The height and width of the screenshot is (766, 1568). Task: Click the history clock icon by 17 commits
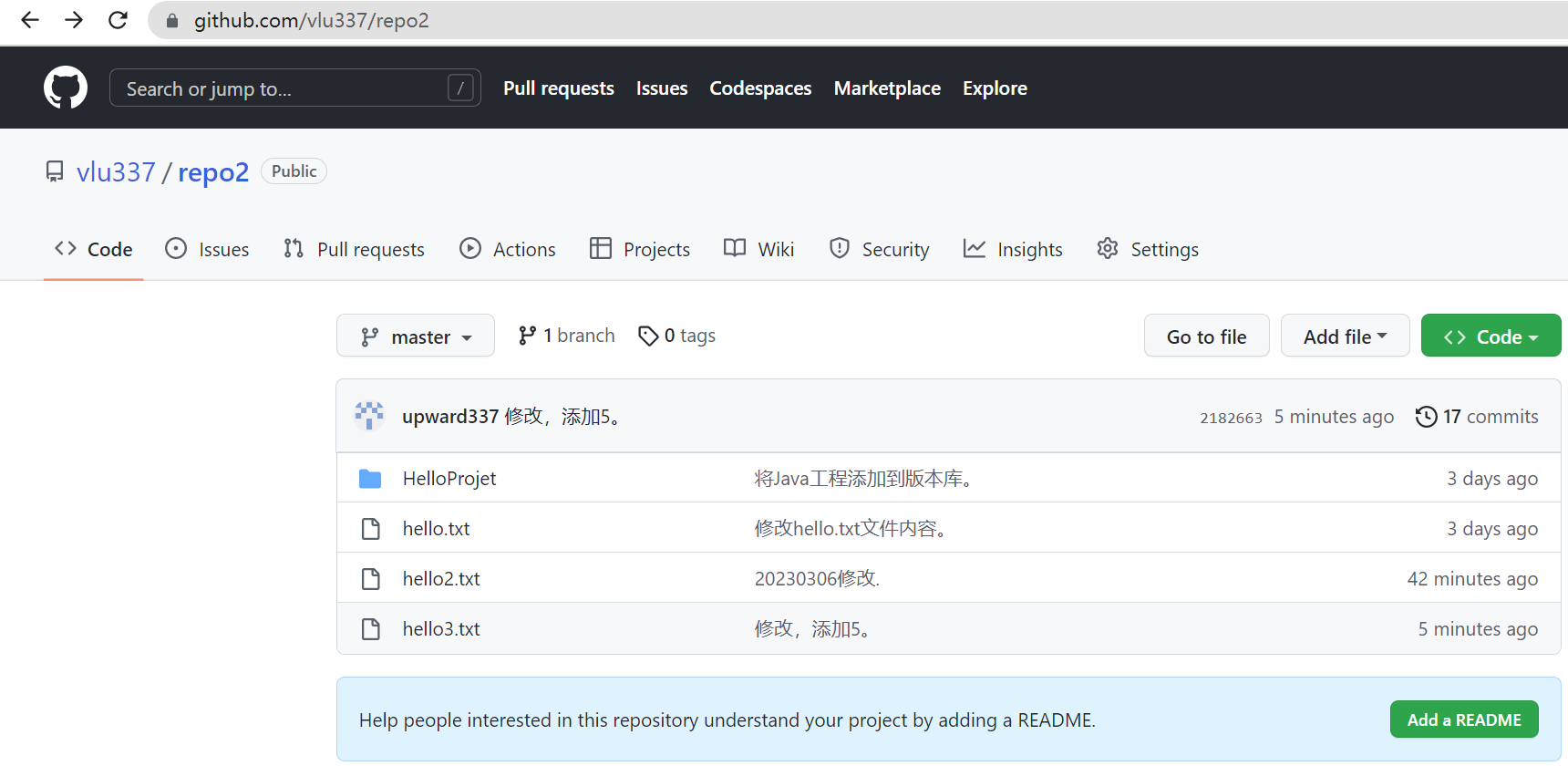pyautogui.click(x=1426, y=417)
